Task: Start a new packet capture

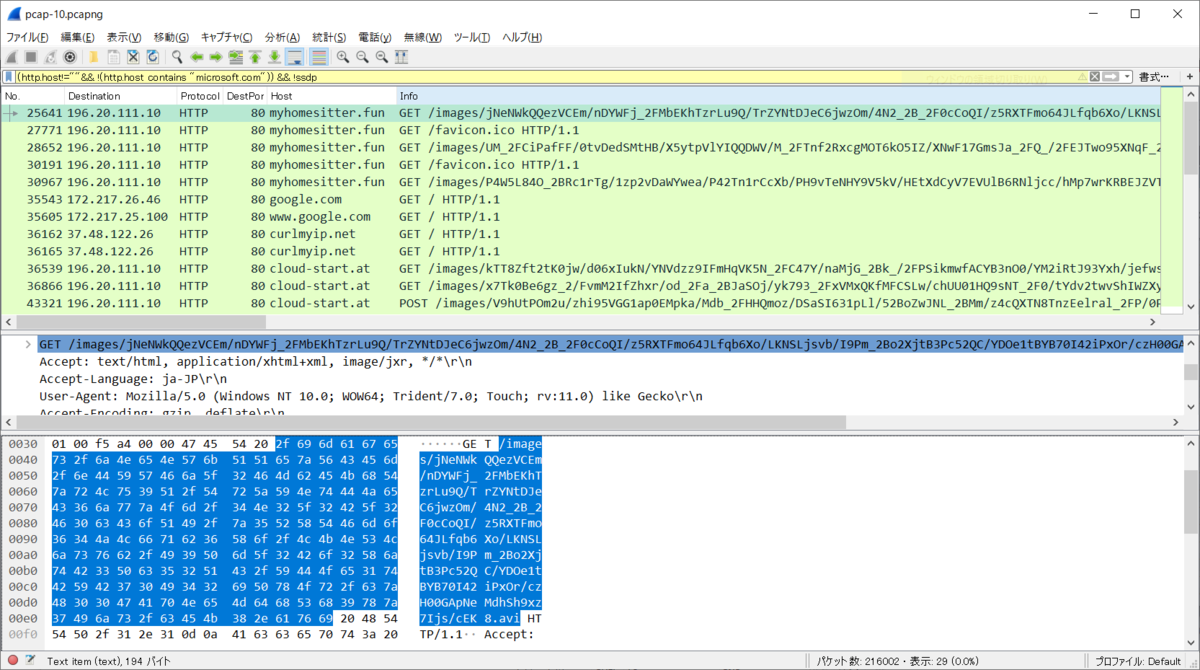Action: click(x=11, y=57)
